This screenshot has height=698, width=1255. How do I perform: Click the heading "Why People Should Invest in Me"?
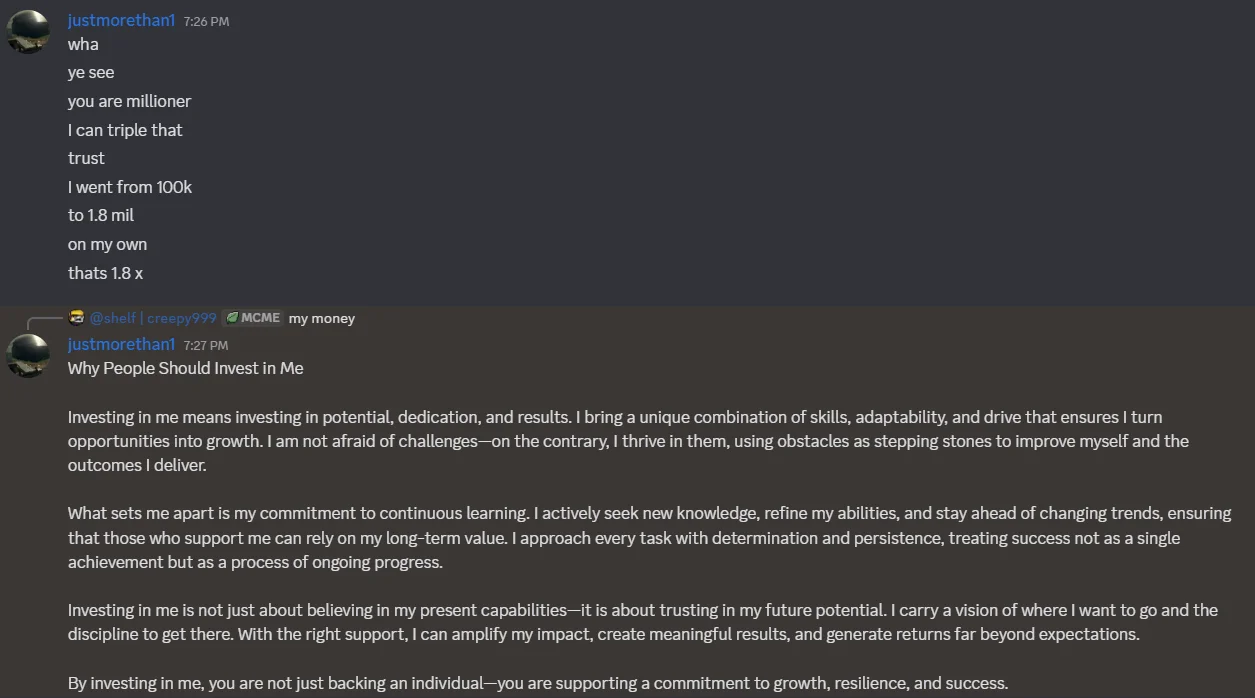(185, 368)
